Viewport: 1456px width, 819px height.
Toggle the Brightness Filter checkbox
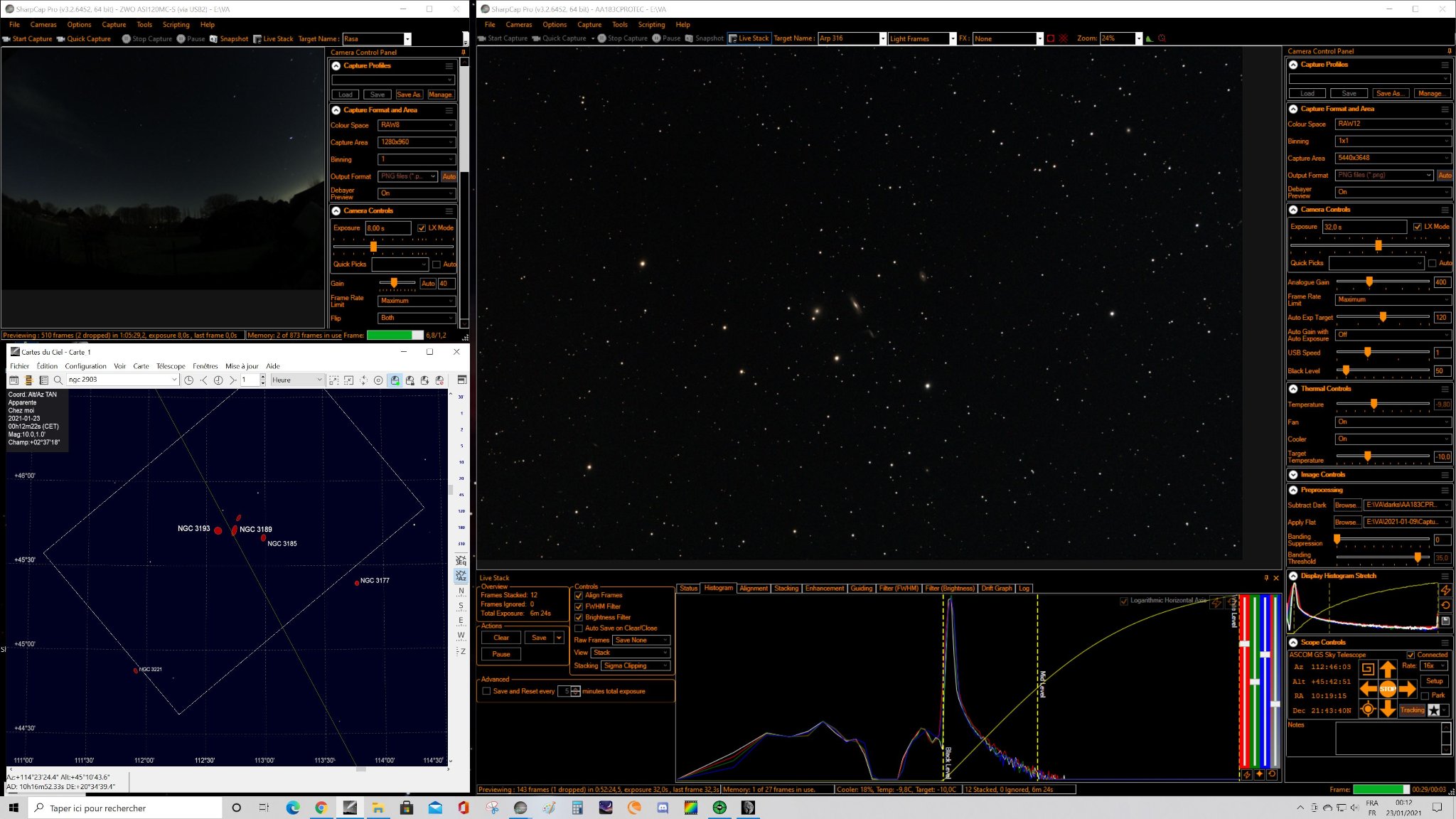coord(579,618)
